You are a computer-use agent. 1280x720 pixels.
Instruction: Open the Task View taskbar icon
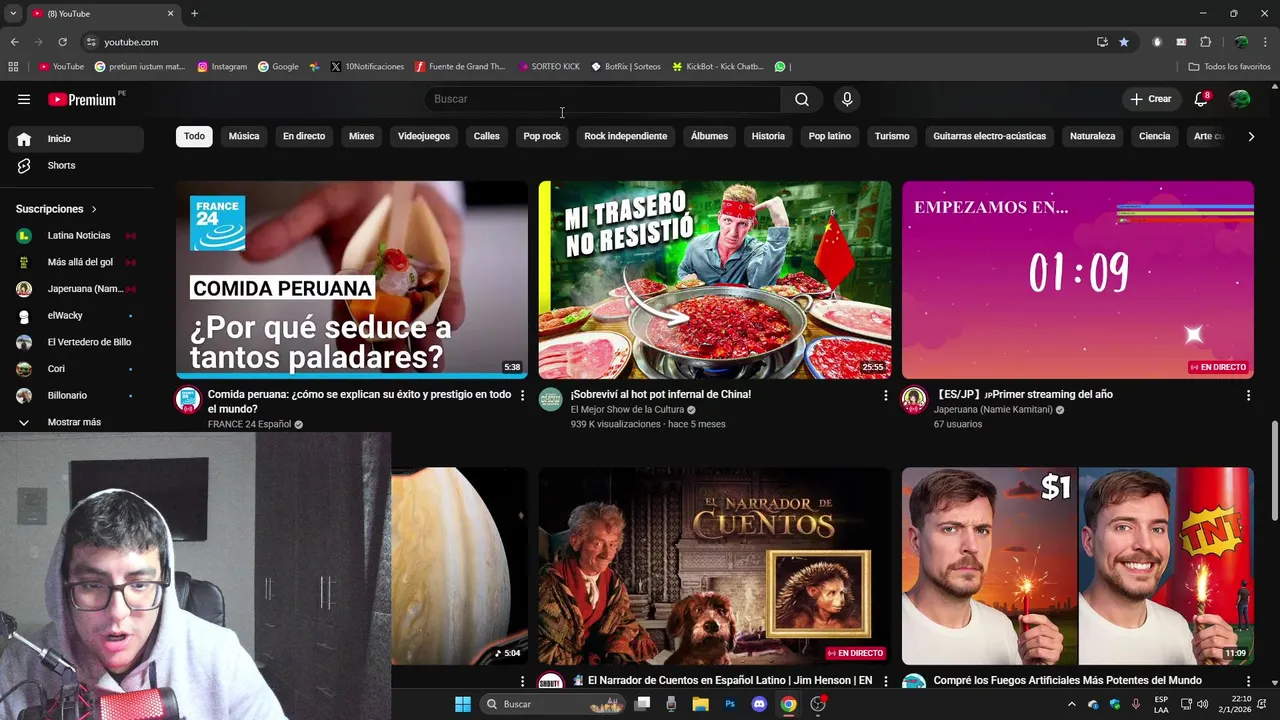coord(643,704)
